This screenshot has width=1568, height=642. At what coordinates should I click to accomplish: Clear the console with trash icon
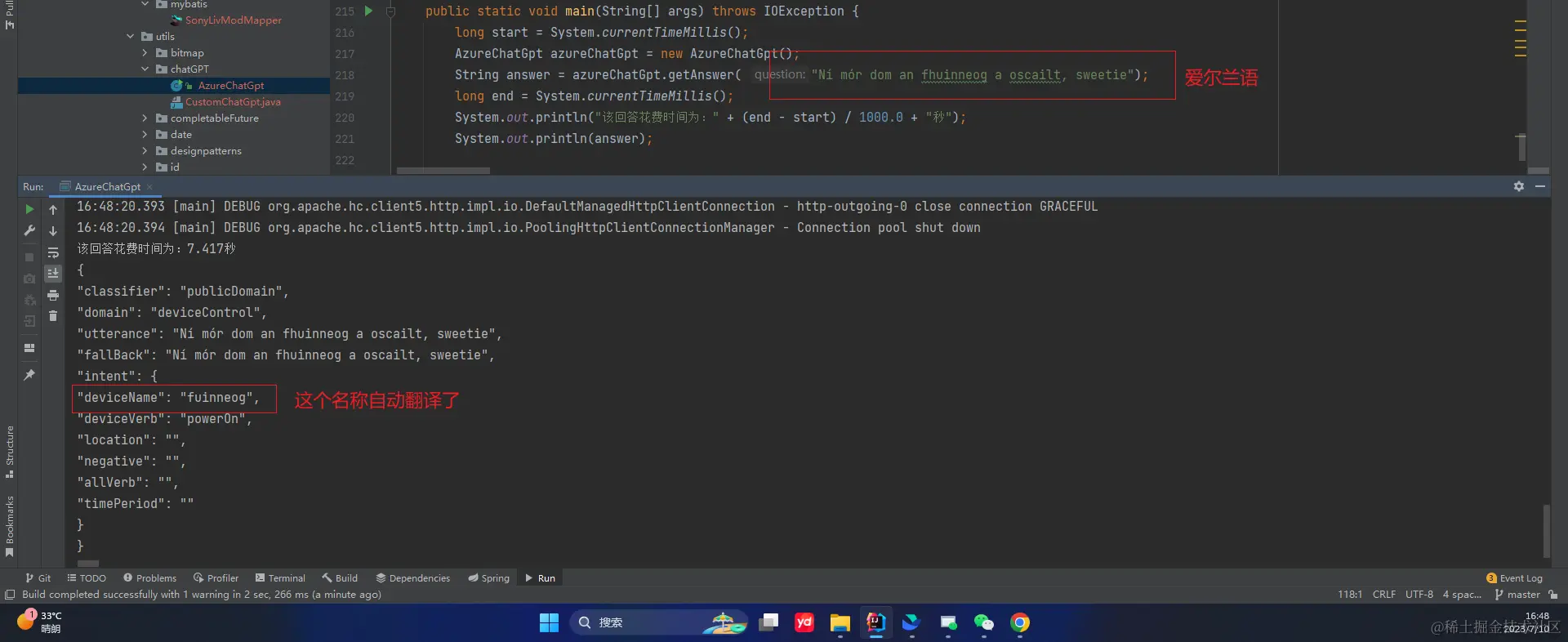tap(53, 316)
